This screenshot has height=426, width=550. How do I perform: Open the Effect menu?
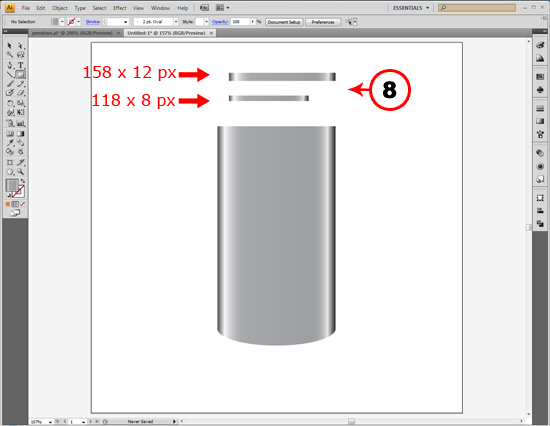pyautogui.click(x=120, y=8)
